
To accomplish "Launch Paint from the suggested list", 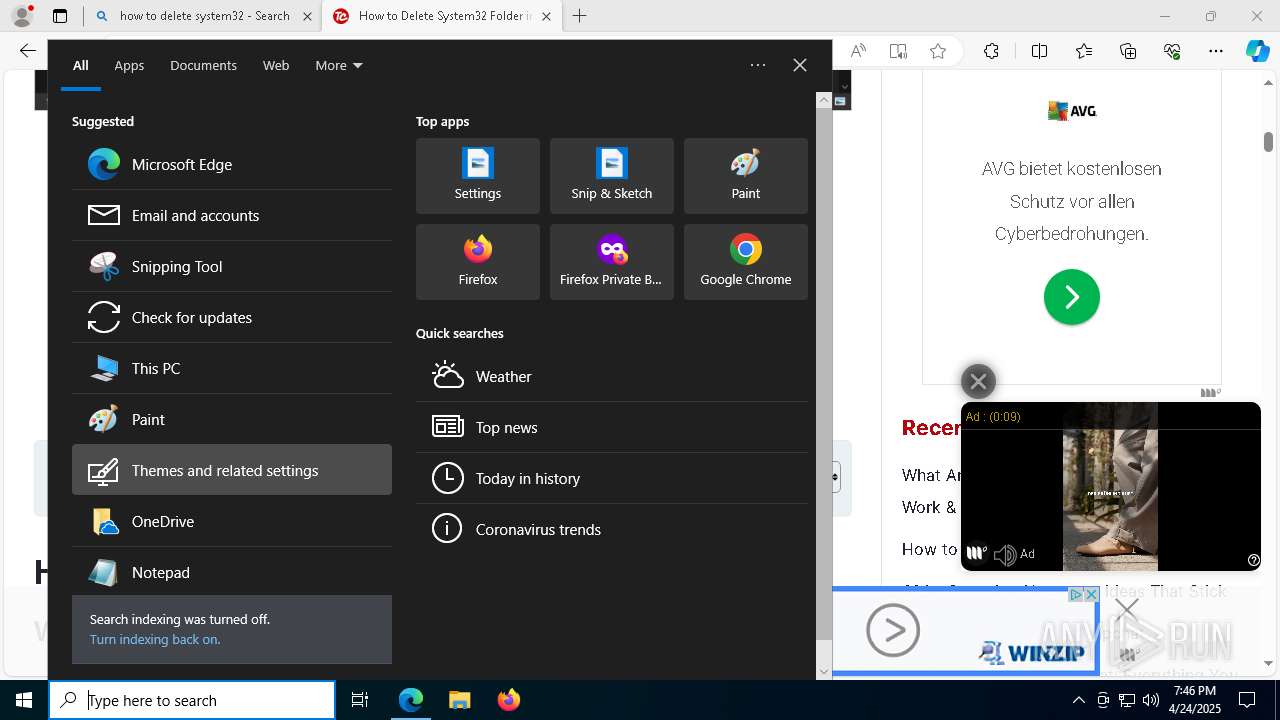I will tap(232, 419).
